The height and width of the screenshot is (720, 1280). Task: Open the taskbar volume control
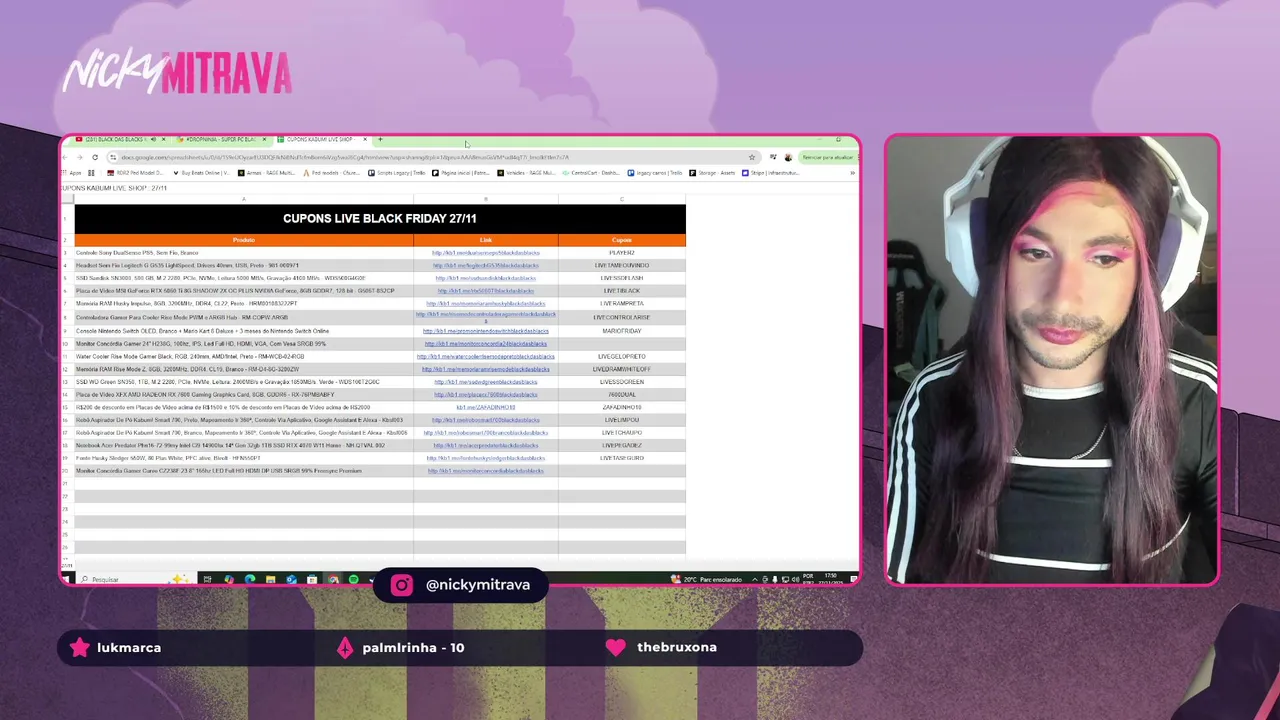pos(795,579)
